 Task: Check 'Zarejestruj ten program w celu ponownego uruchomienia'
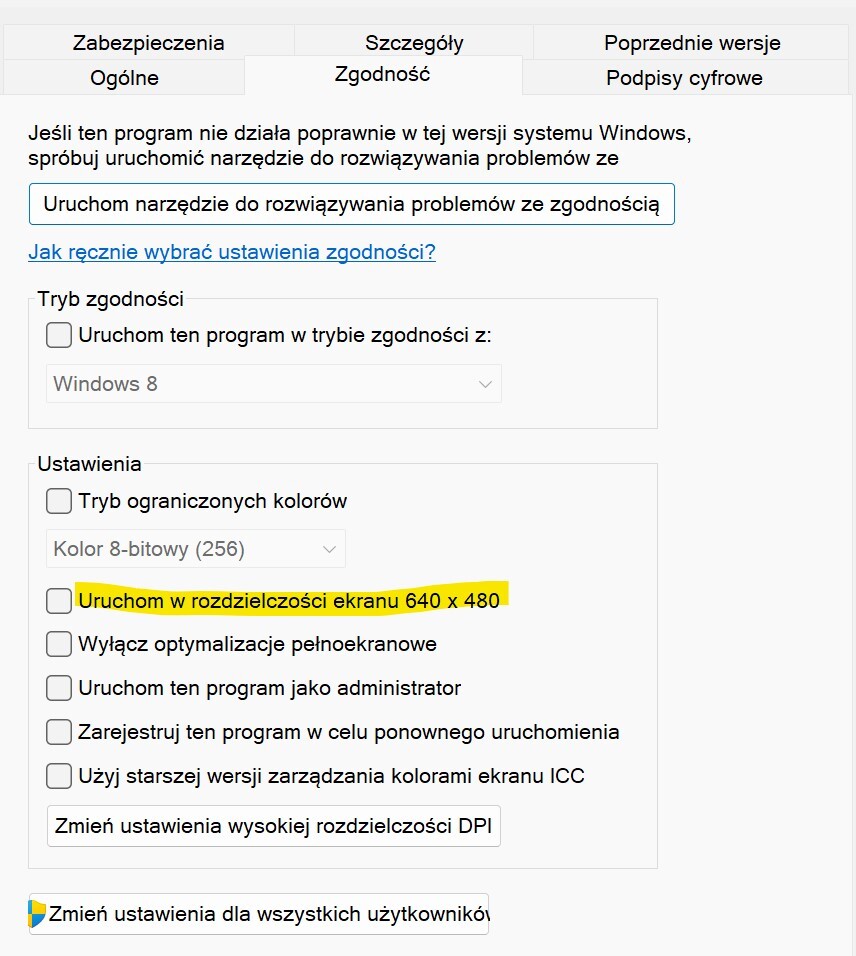[59, 732]
